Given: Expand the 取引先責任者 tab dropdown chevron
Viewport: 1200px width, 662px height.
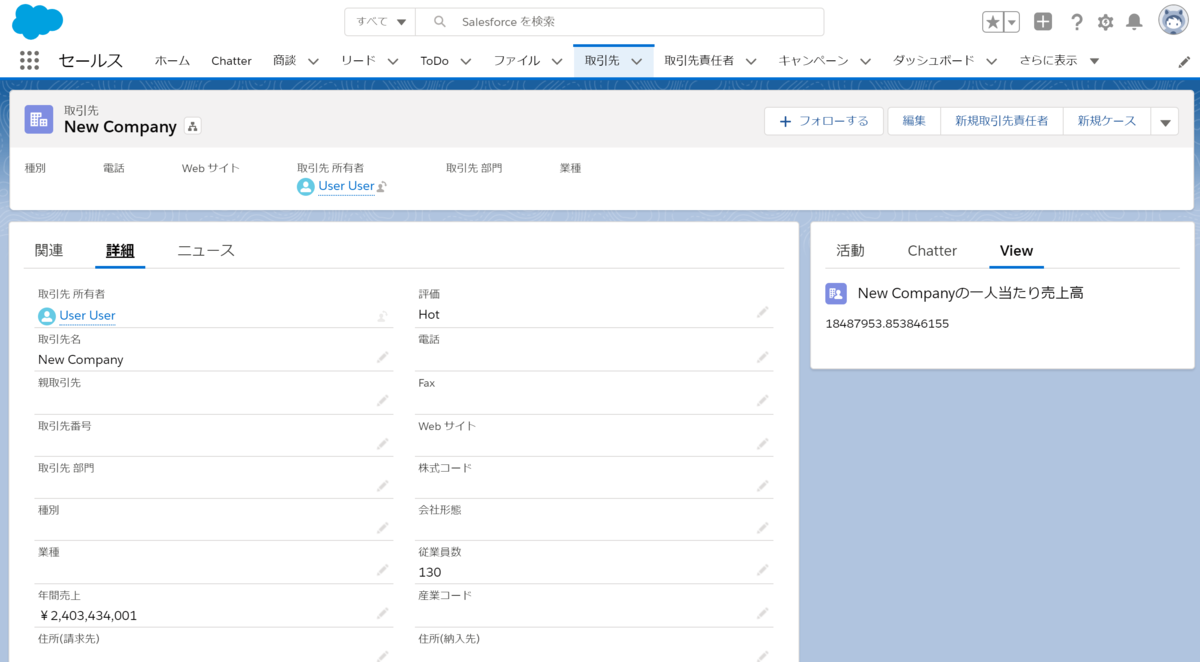Looking at the screenshot, I should point(751,61).
